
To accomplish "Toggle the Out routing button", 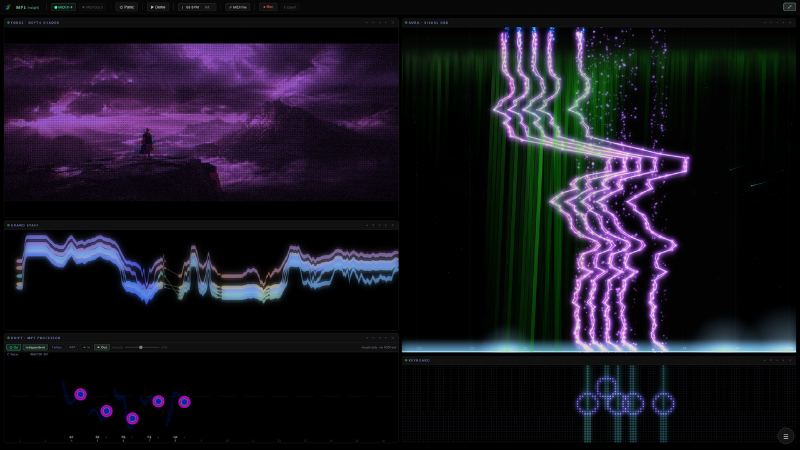I will point(102,347).
